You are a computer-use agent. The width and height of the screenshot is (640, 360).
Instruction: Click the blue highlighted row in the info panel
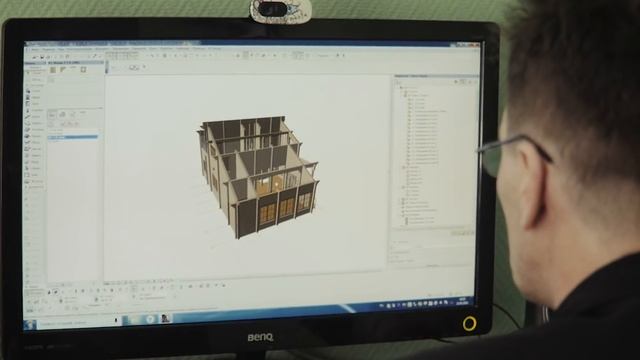click(73, 138)
